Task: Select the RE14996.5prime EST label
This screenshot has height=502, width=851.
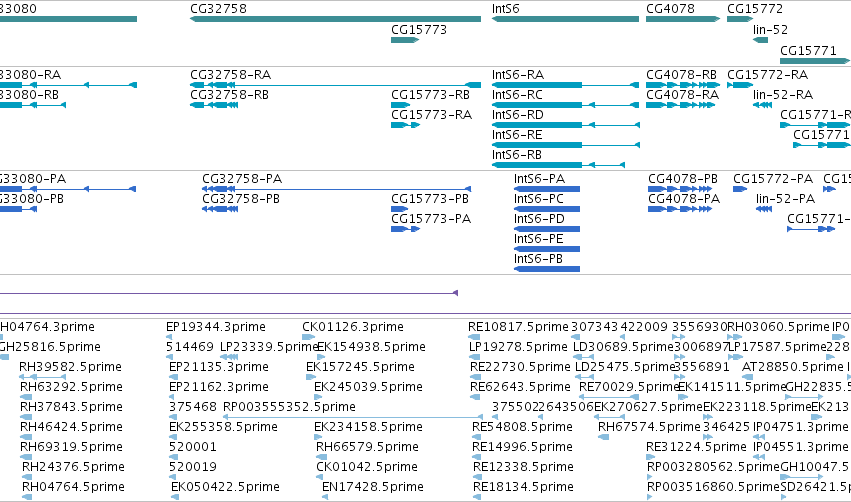Action: click(x=522, y=448)
